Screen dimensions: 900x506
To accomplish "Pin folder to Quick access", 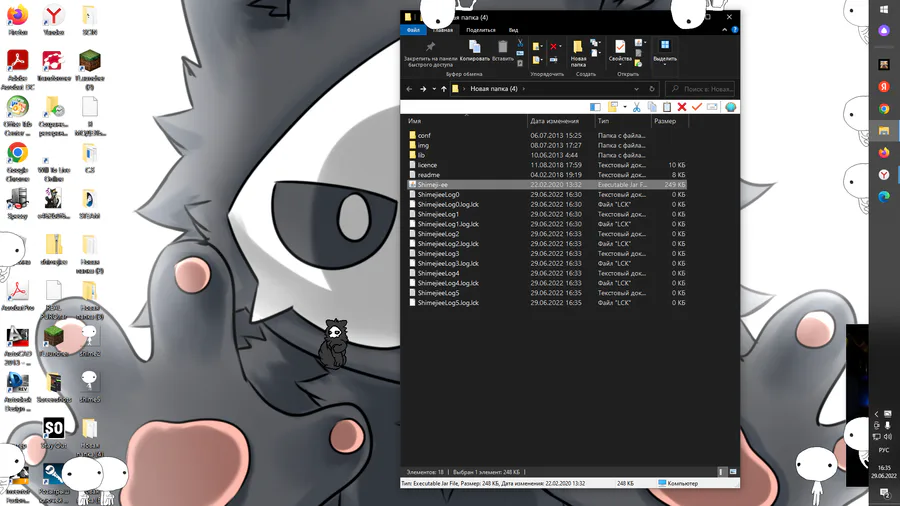I will 430,54.
